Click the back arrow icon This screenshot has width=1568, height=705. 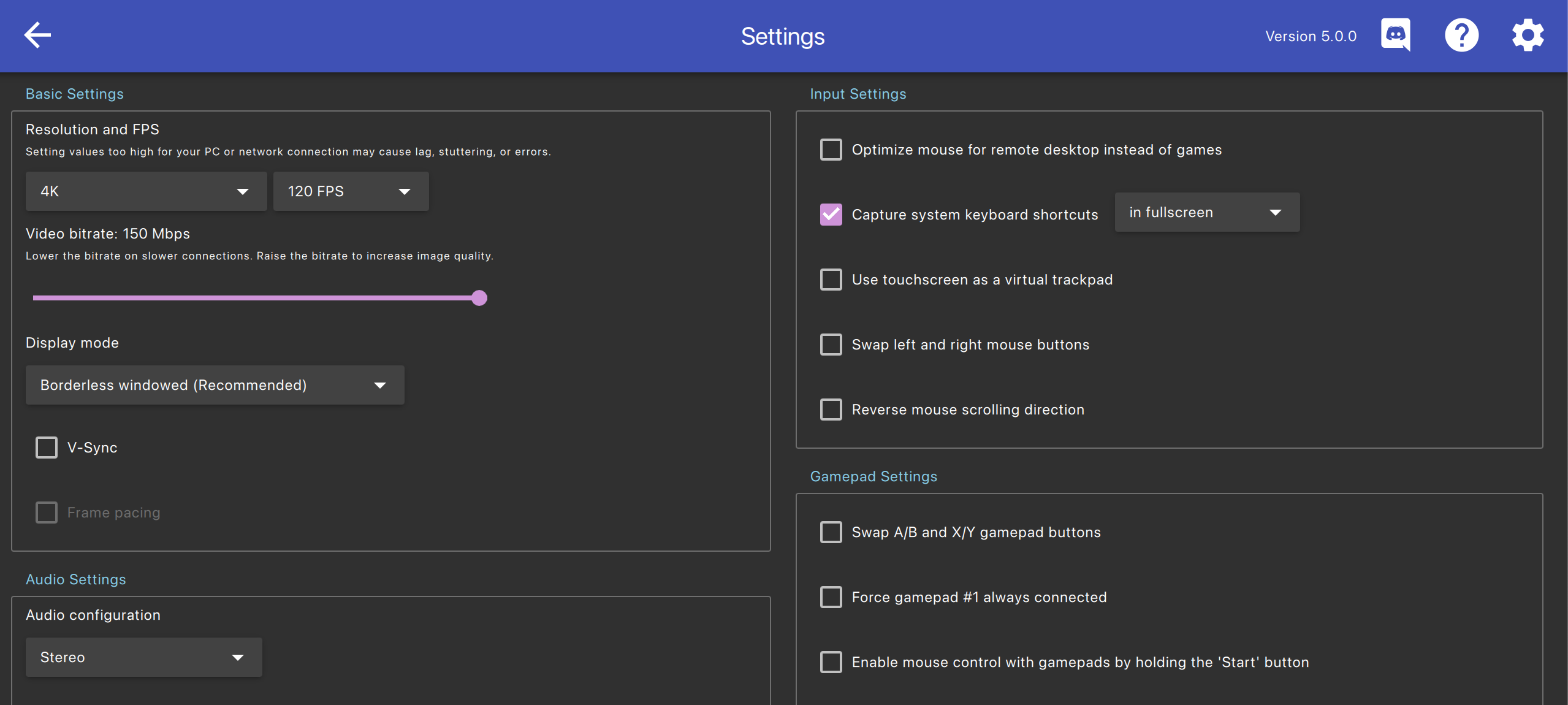point(36,36)
